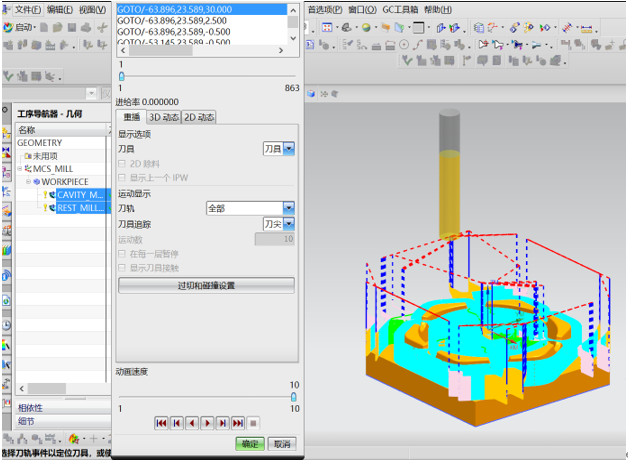Click the Create Geometry icon
The width and height of the screenshot is (628, 460).
click(36, 45)
